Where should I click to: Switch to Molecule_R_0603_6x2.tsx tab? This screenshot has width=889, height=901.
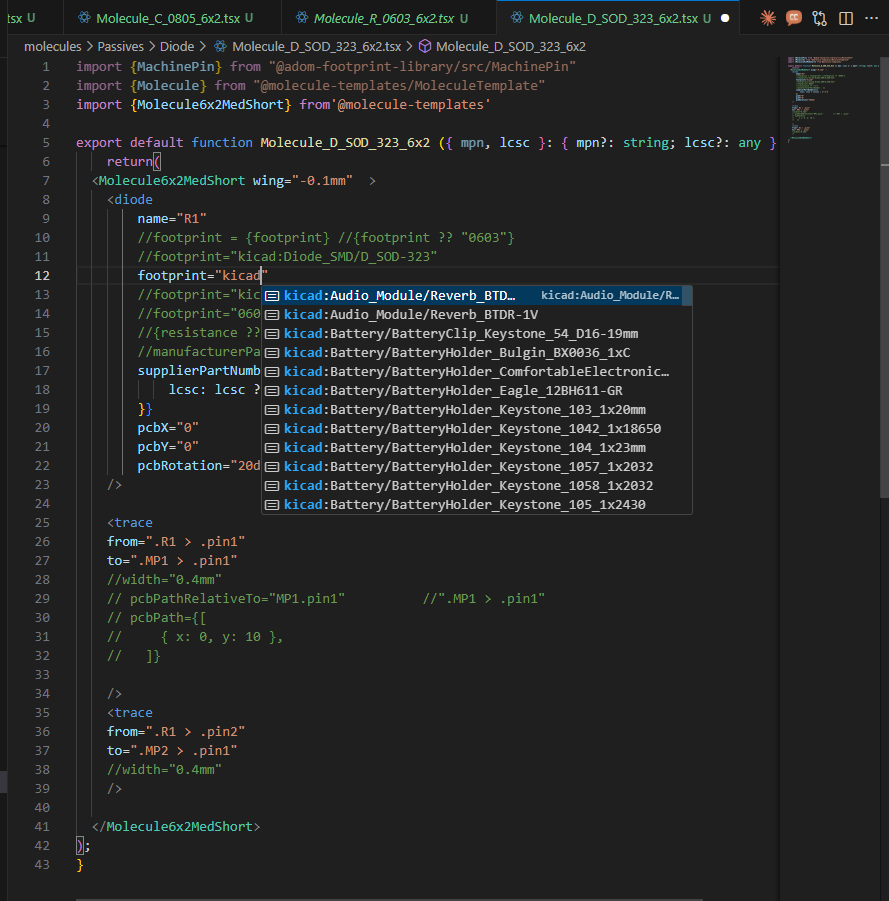[383, 18]
